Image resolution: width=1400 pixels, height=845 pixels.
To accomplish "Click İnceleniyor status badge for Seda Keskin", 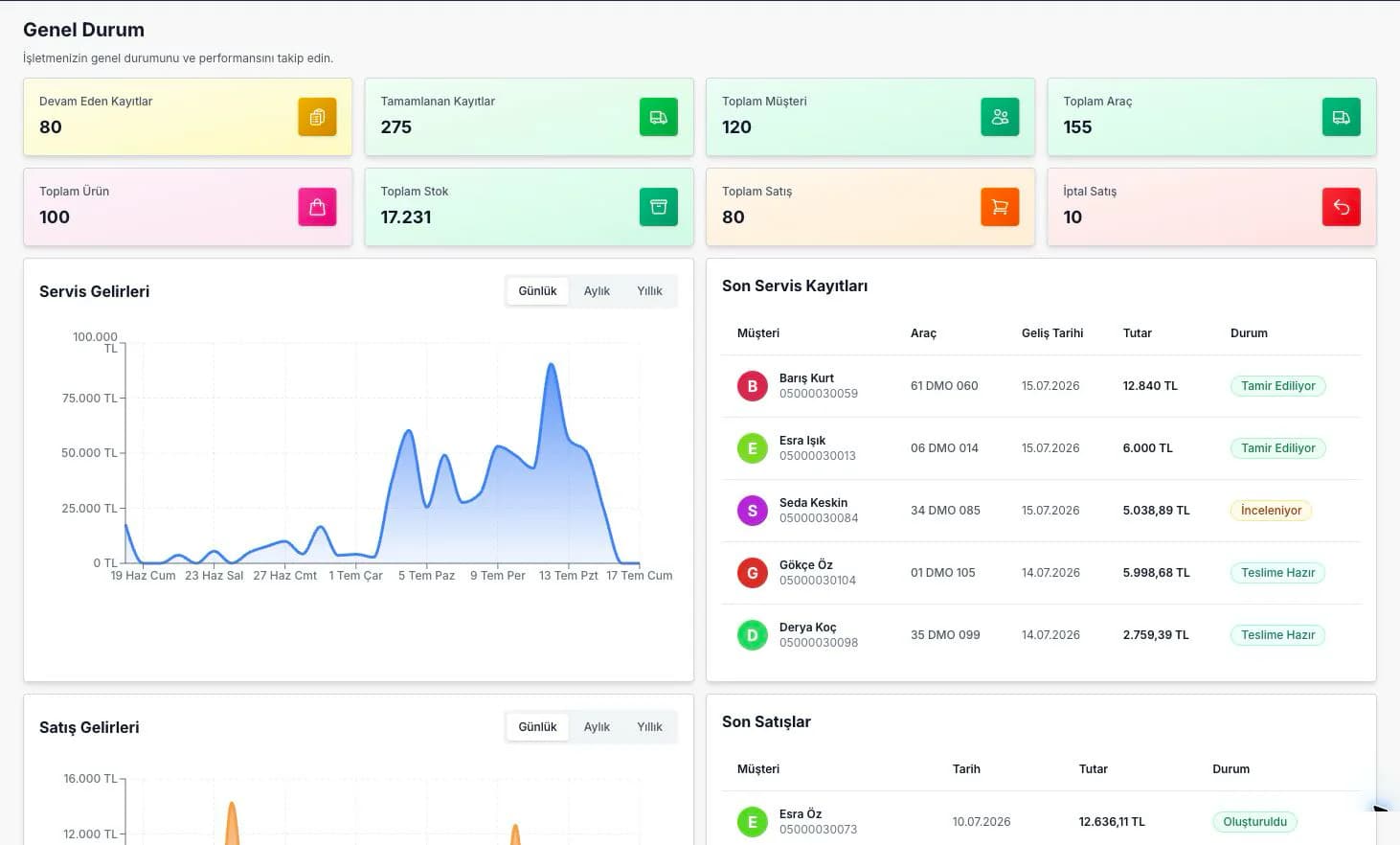I will click(1271, 511).
